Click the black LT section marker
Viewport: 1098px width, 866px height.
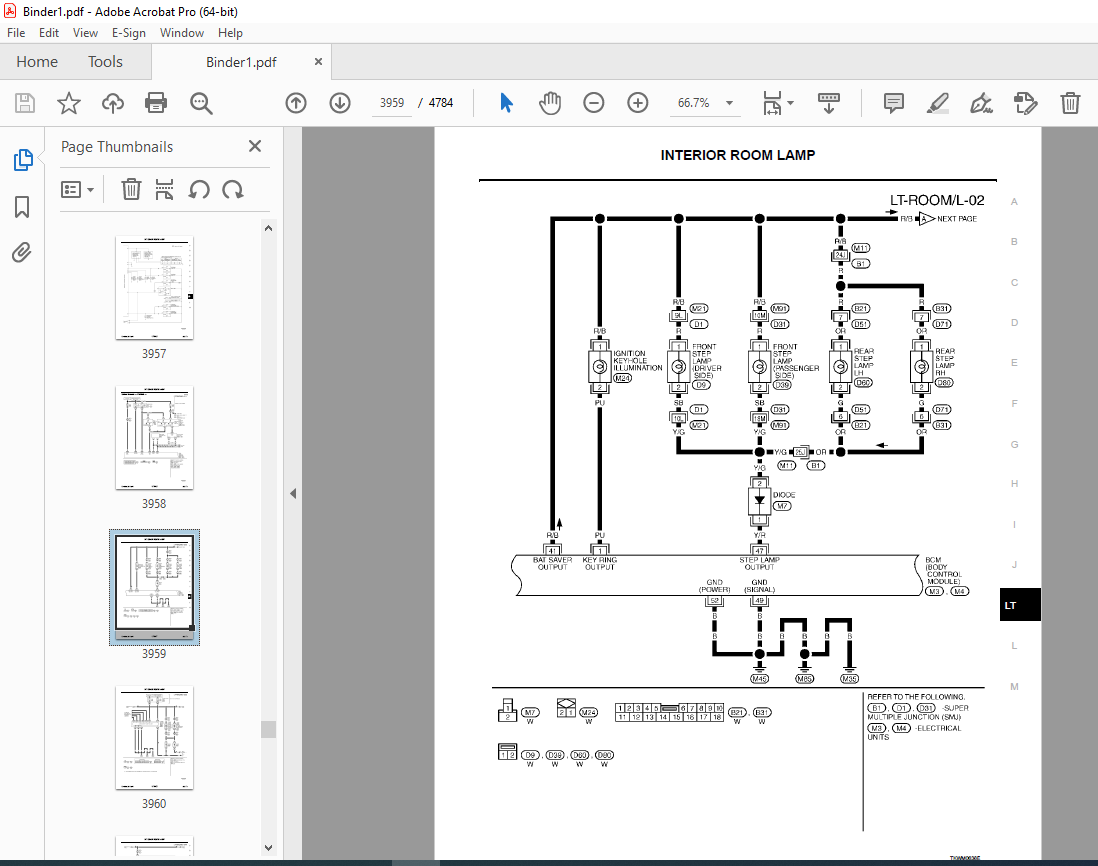pos(1020,605)
